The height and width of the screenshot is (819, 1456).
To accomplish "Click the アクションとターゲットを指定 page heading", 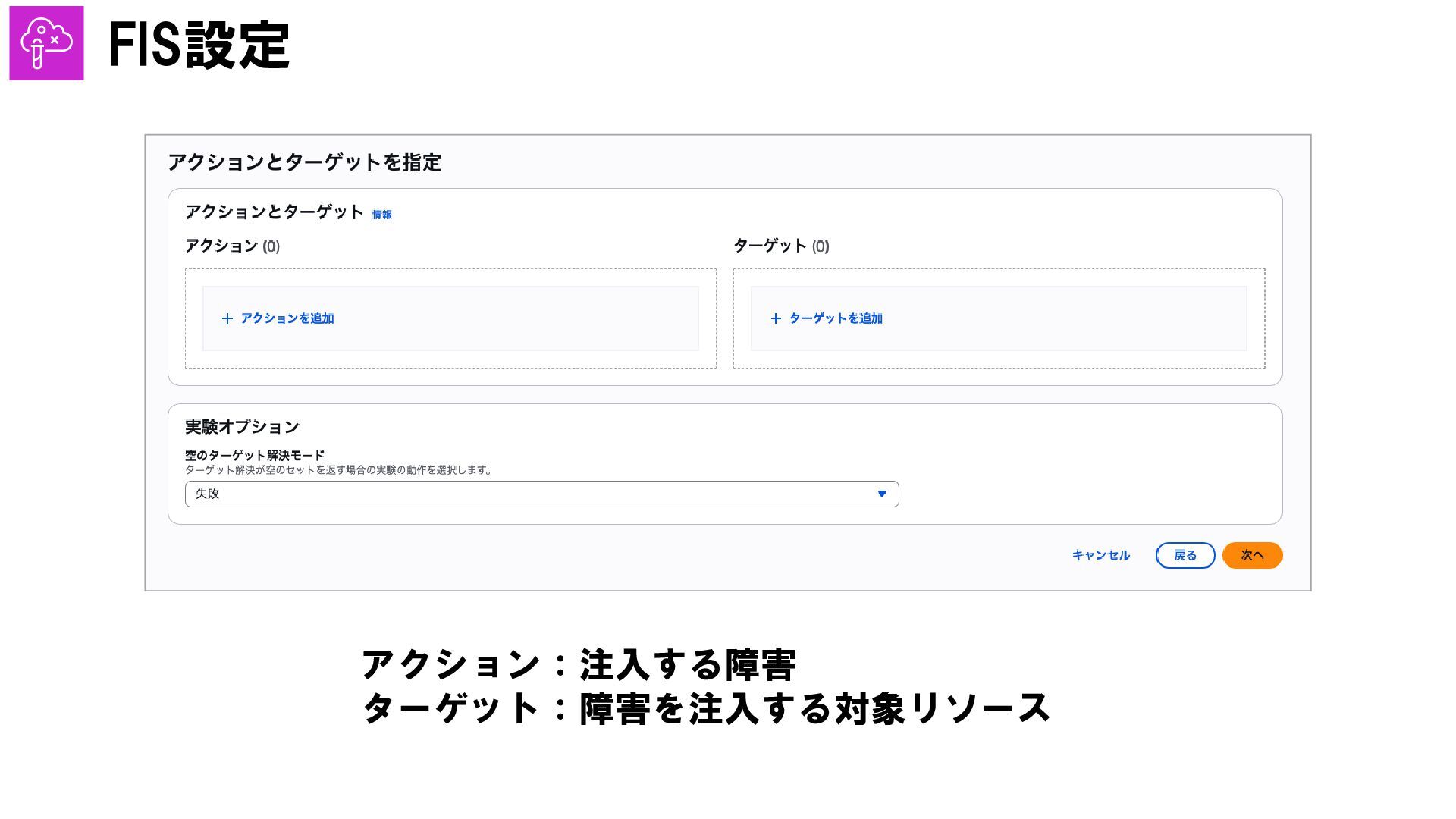I will 304,162.
